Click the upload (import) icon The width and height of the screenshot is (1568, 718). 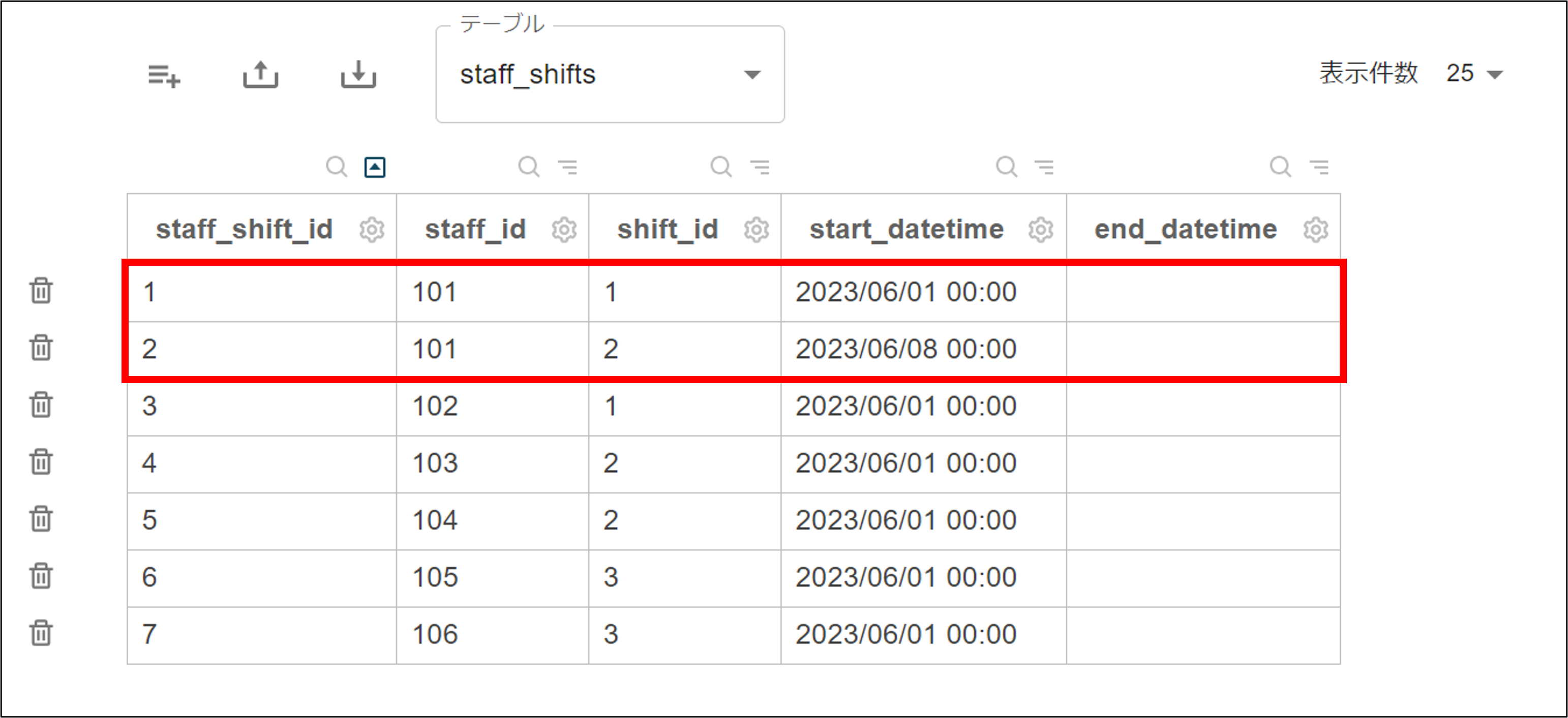click(260, 75)
